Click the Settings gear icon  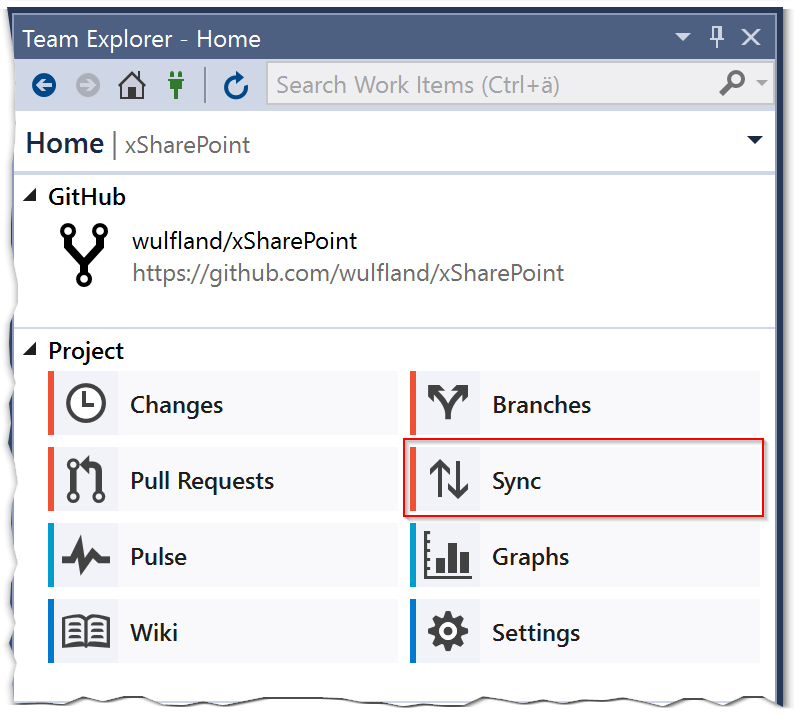pos(447,633)
